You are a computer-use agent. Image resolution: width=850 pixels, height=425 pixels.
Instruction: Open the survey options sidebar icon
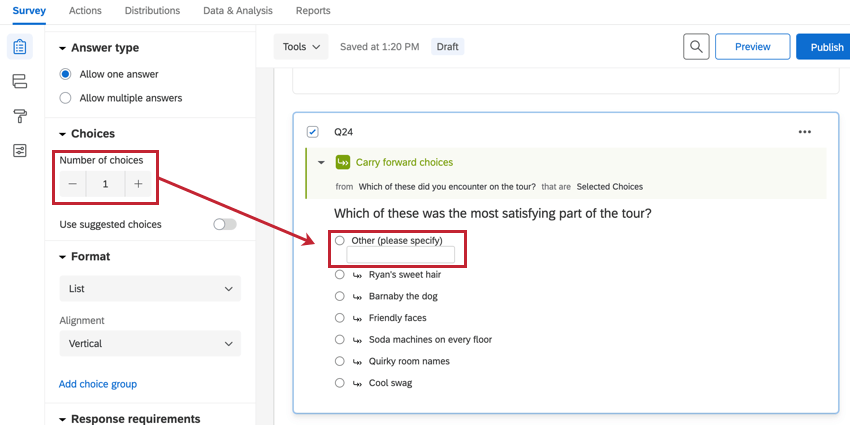[19, 150]
